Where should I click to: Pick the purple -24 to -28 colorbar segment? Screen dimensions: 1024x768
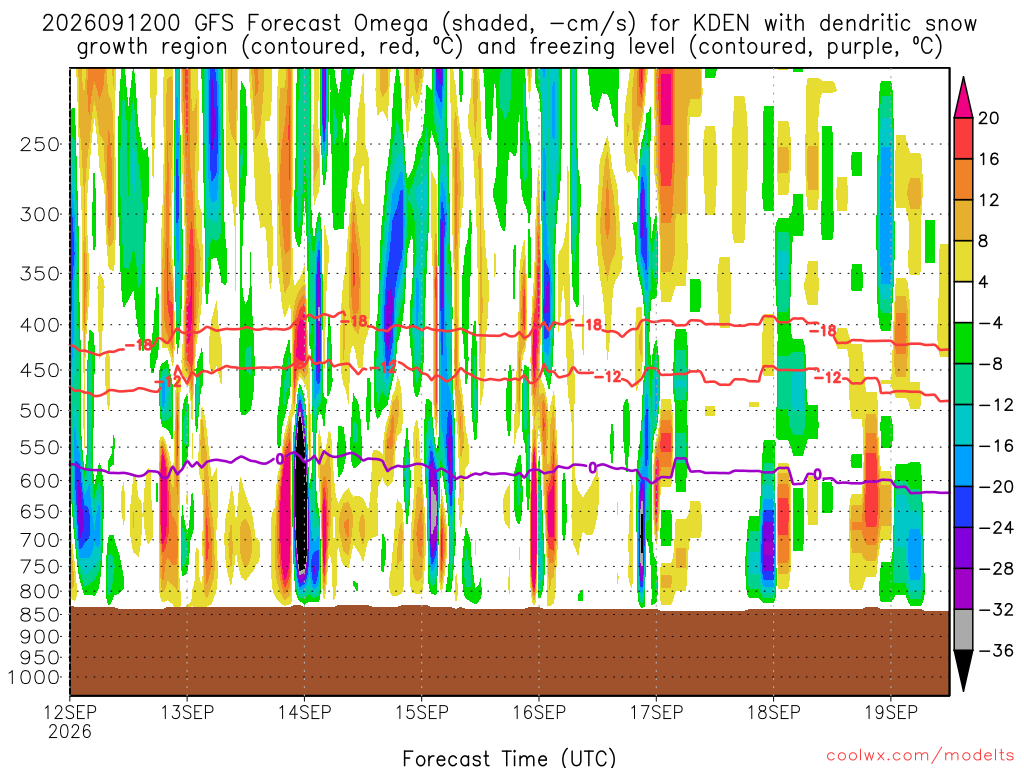pos(963,548)
